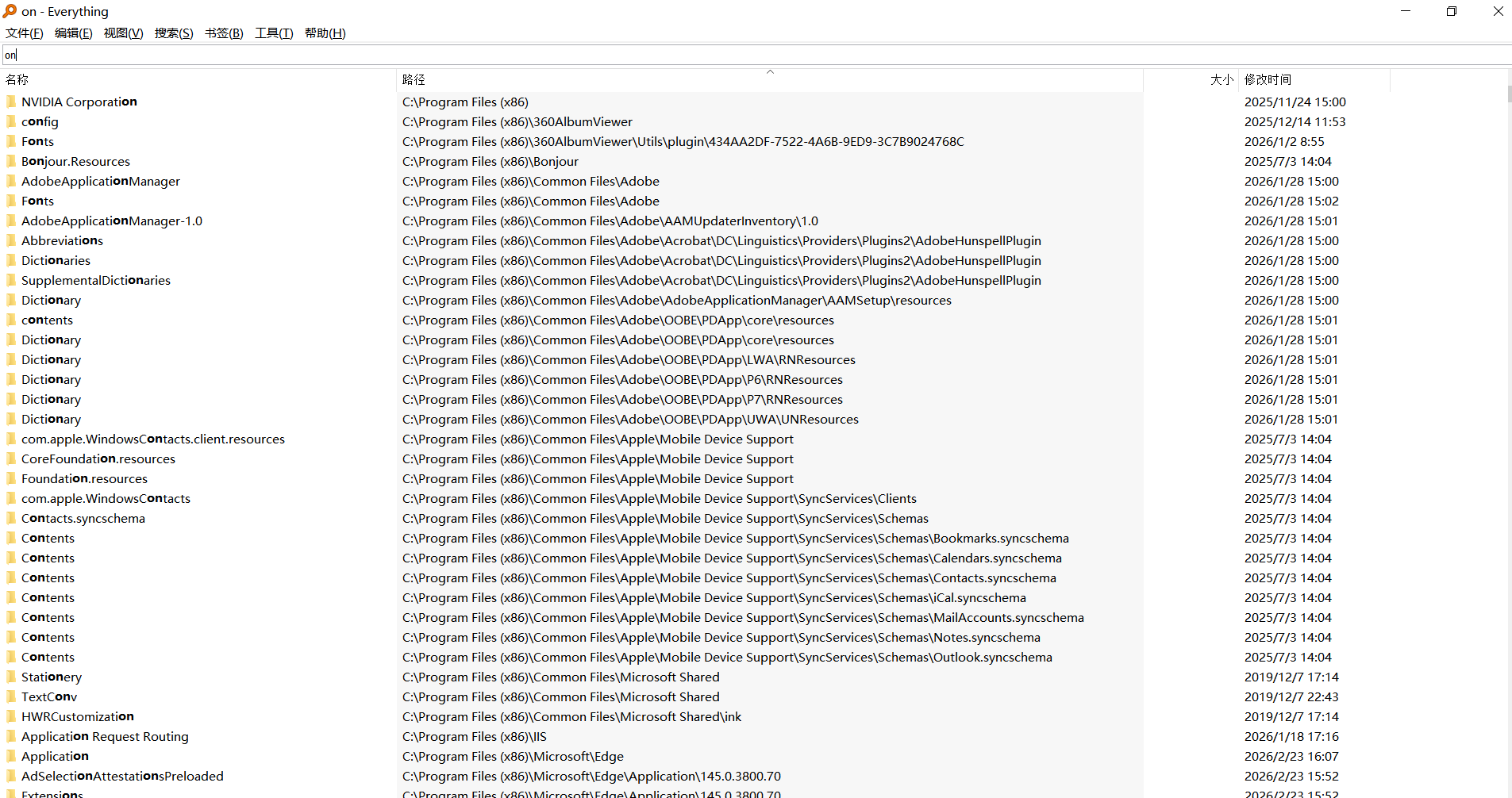Click the Everything magnifier icon in title bar
Image resolution: width=1512 pixels, height=798 pixels.
tap(10, 11)
